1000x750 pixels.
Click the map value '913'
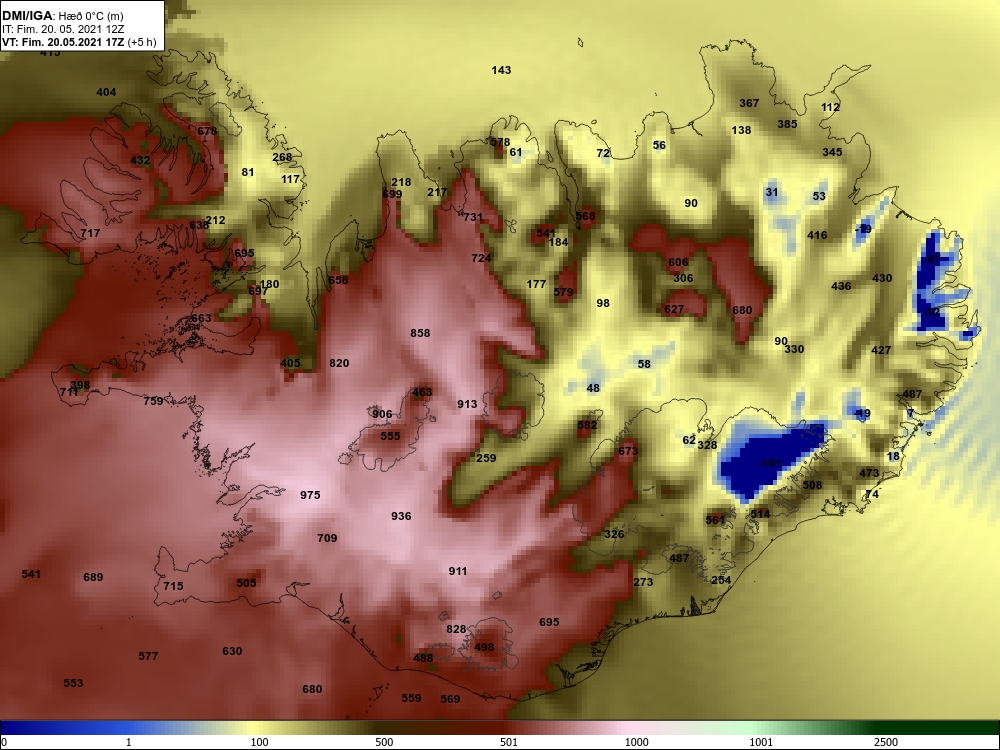coord(467,404)
